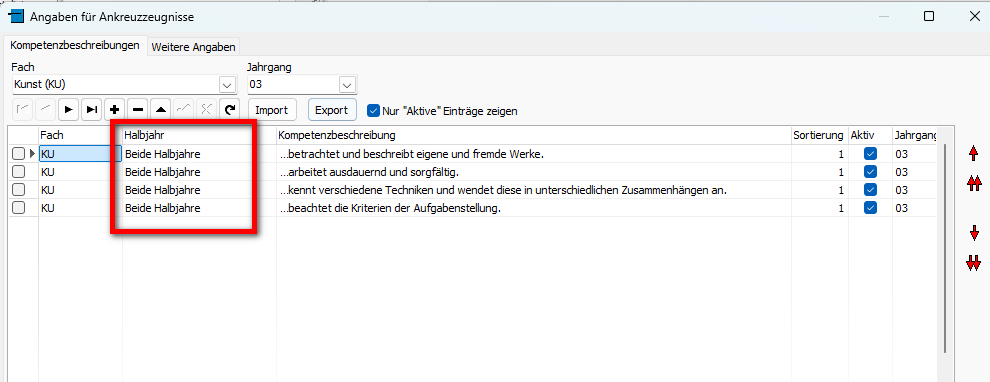Move entry down with single red arrow
Screen dimensions: 990x382
(x=974, y=232)
